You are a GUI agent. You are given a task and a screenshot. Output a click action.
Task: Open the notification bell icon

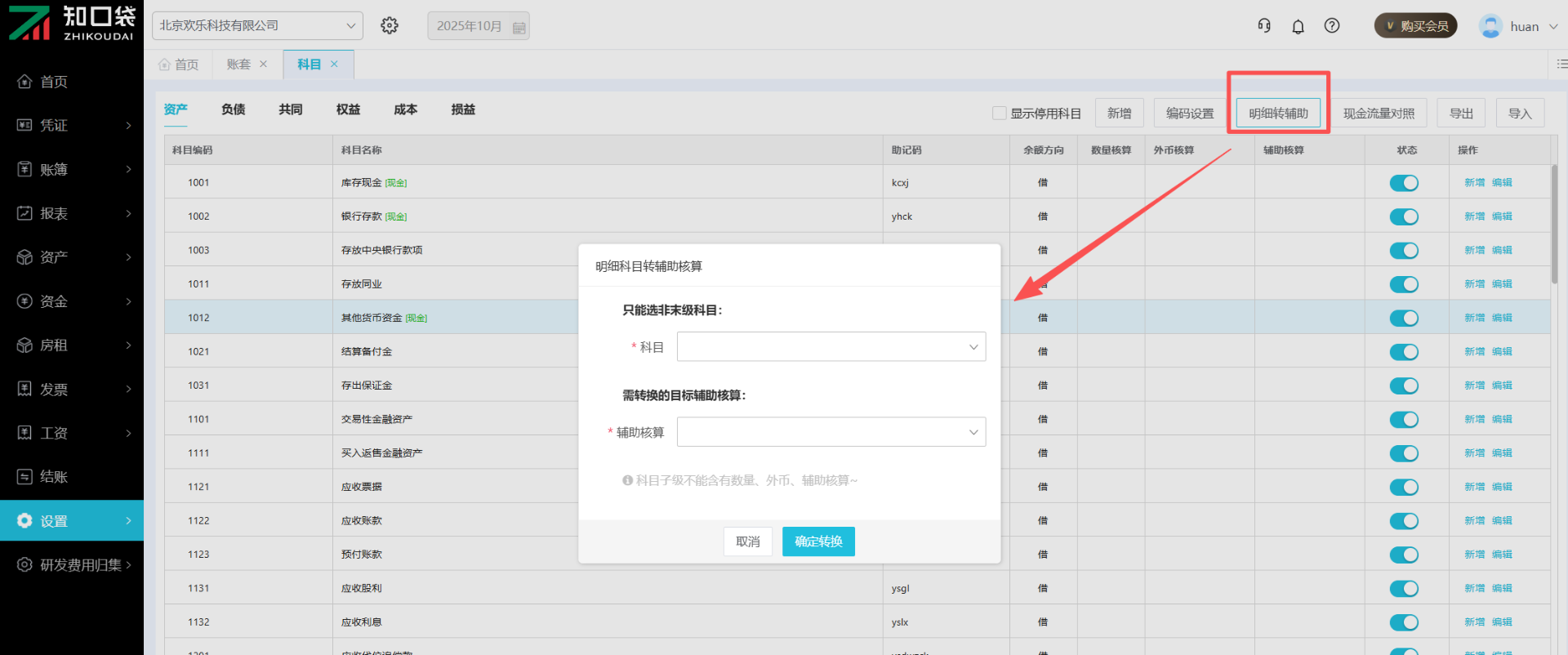pos(1298,26)
